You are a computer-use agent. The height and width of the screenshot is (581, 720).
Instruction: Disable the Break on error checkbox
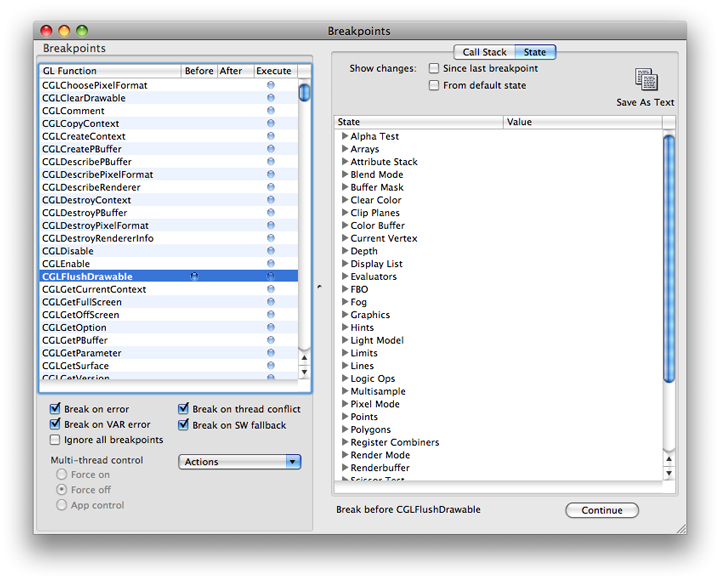point(56,409)
